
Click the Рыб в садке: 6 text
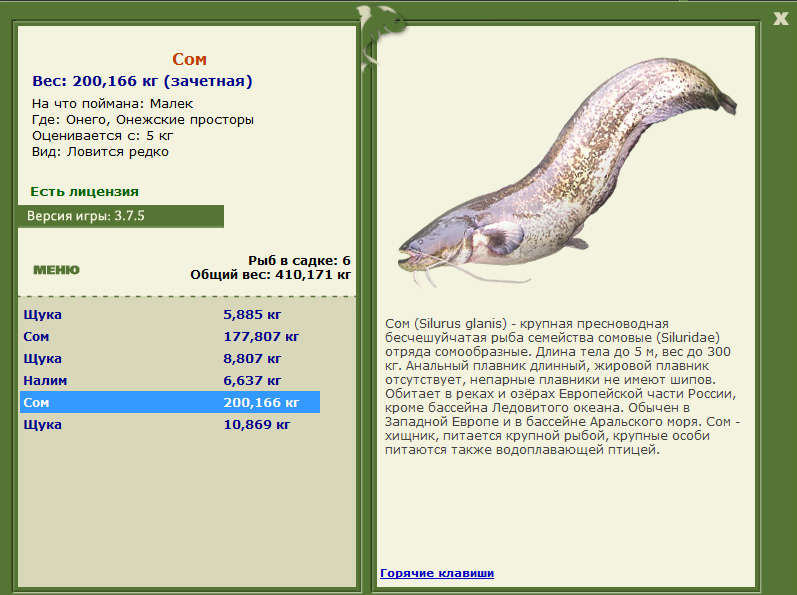(299, 260)
